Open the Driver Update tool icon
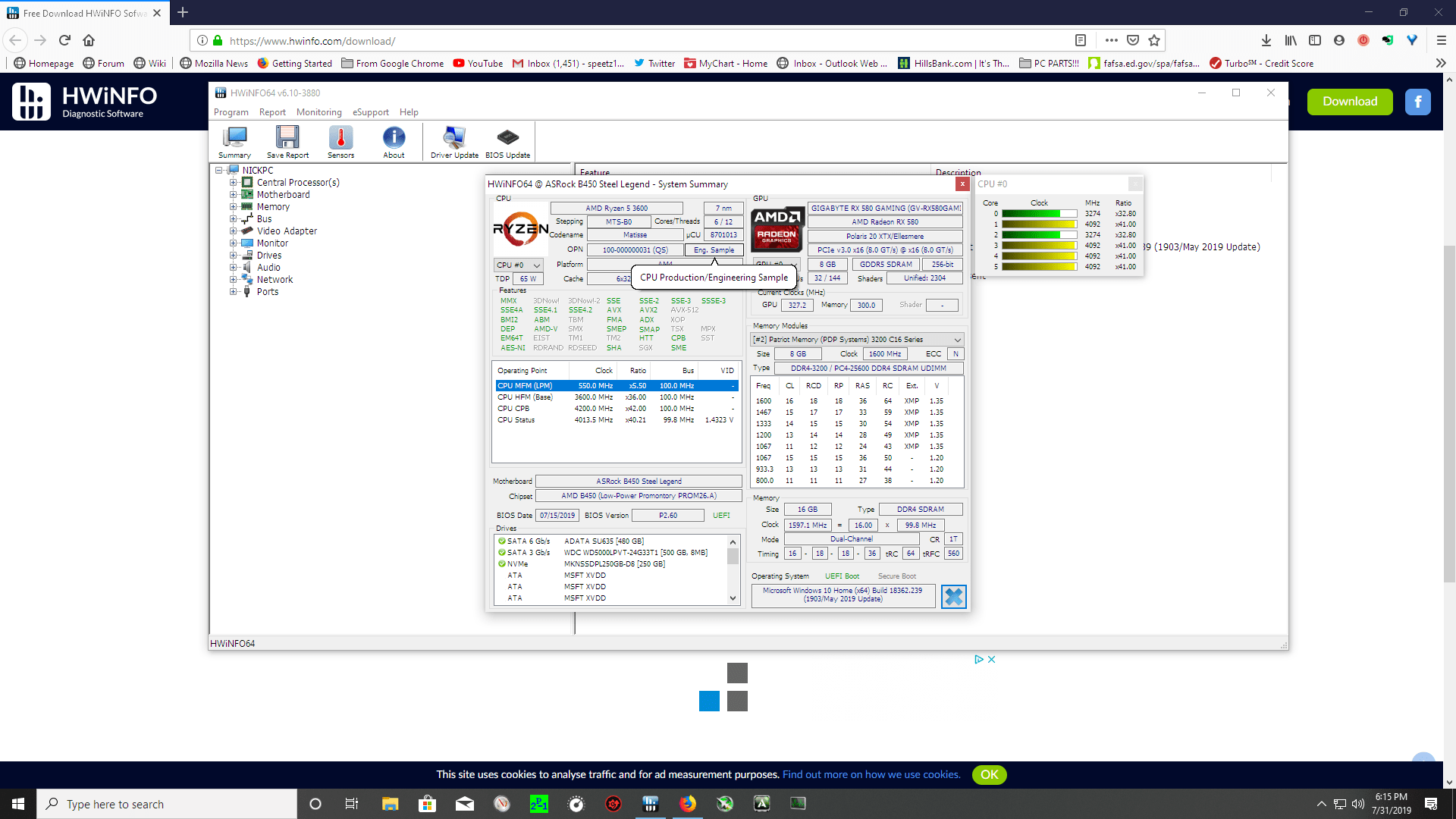This screenshot has height=819, width=1456. click(454, 139)
